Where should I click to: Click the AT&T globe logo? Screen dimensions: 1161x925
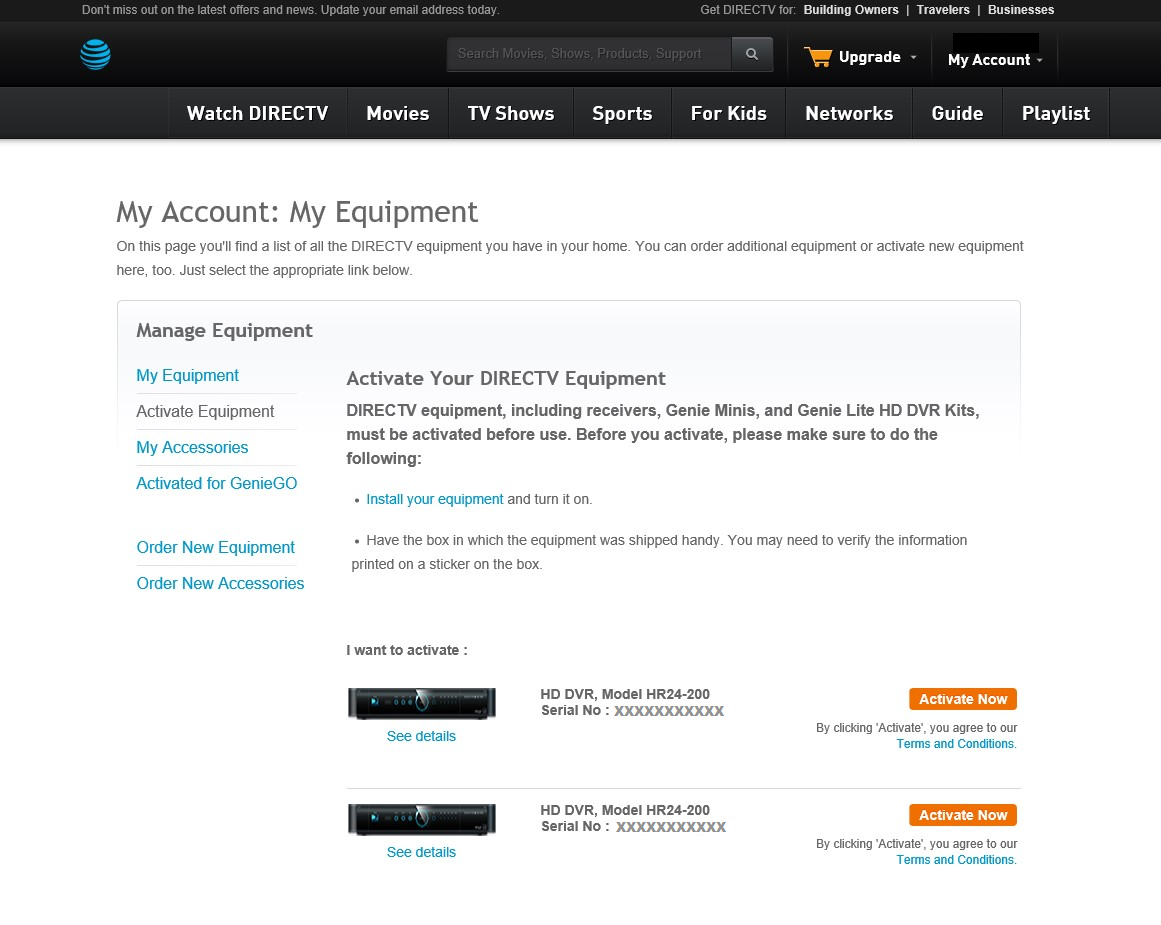point(95,55)
